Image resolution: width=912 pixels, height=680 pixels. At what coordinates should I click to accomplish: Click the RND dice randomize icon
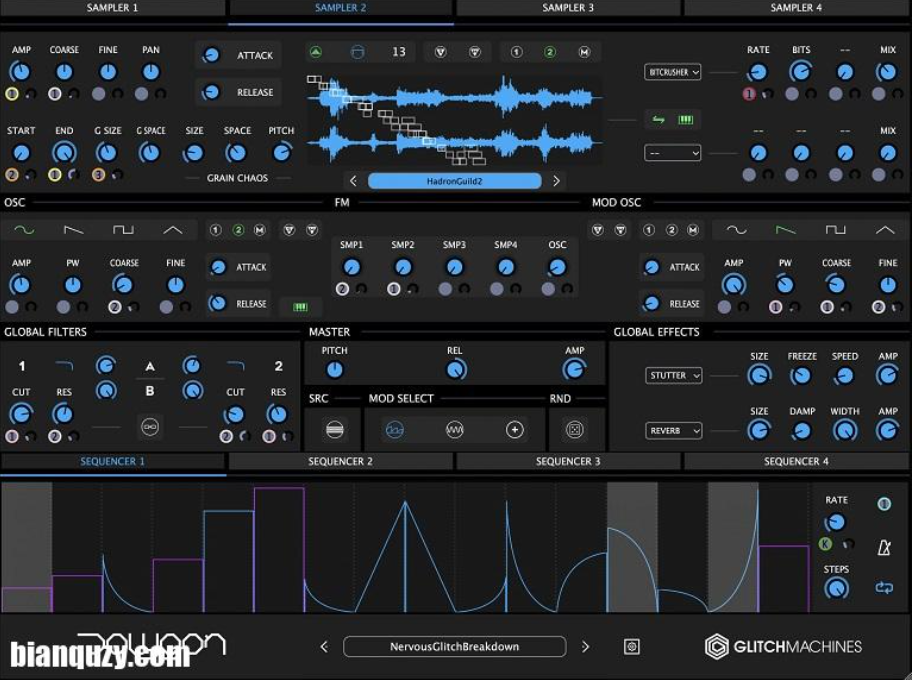[574, 430]
